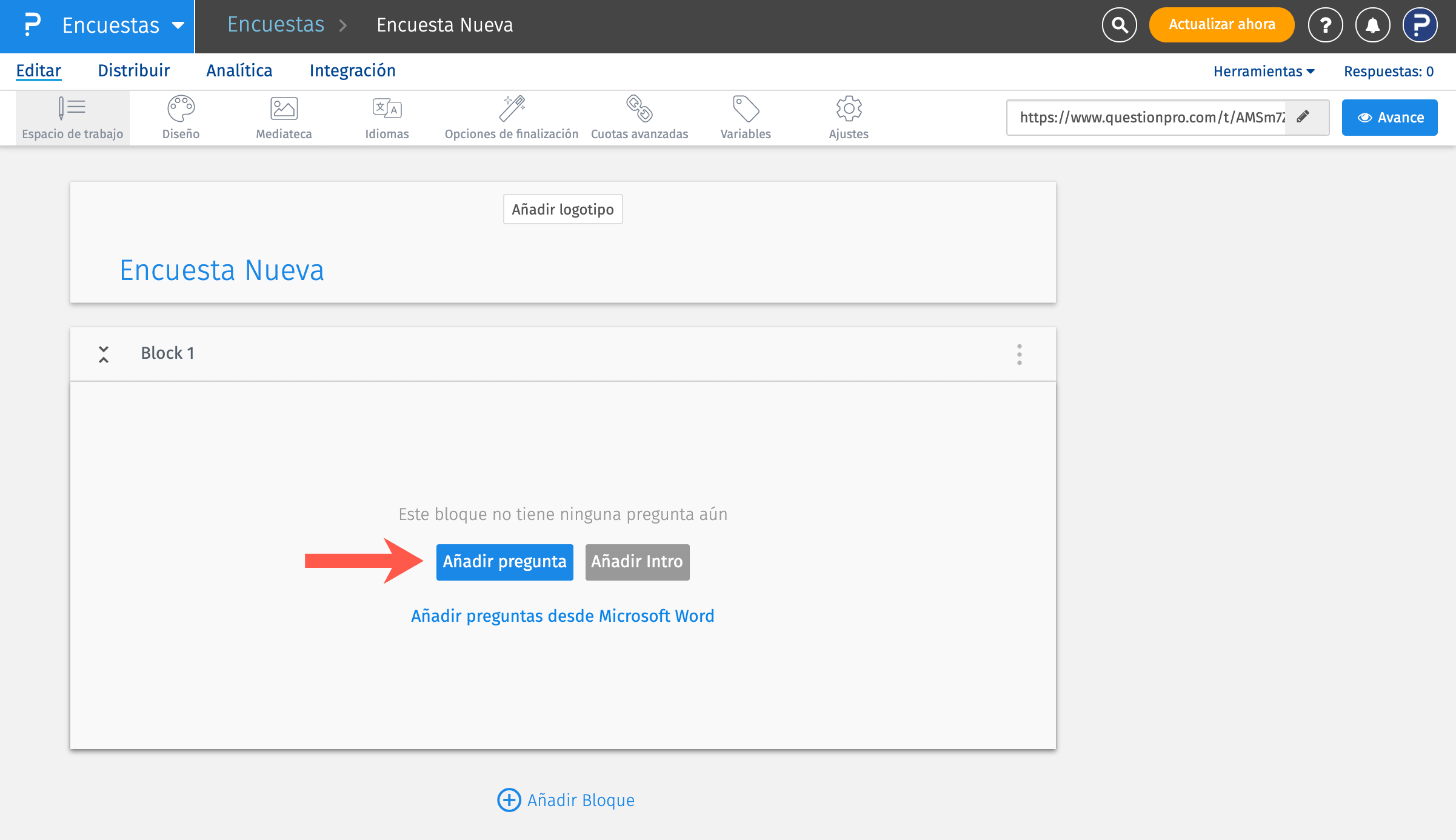Click the Idiomas translation icon

click(387, 109)
